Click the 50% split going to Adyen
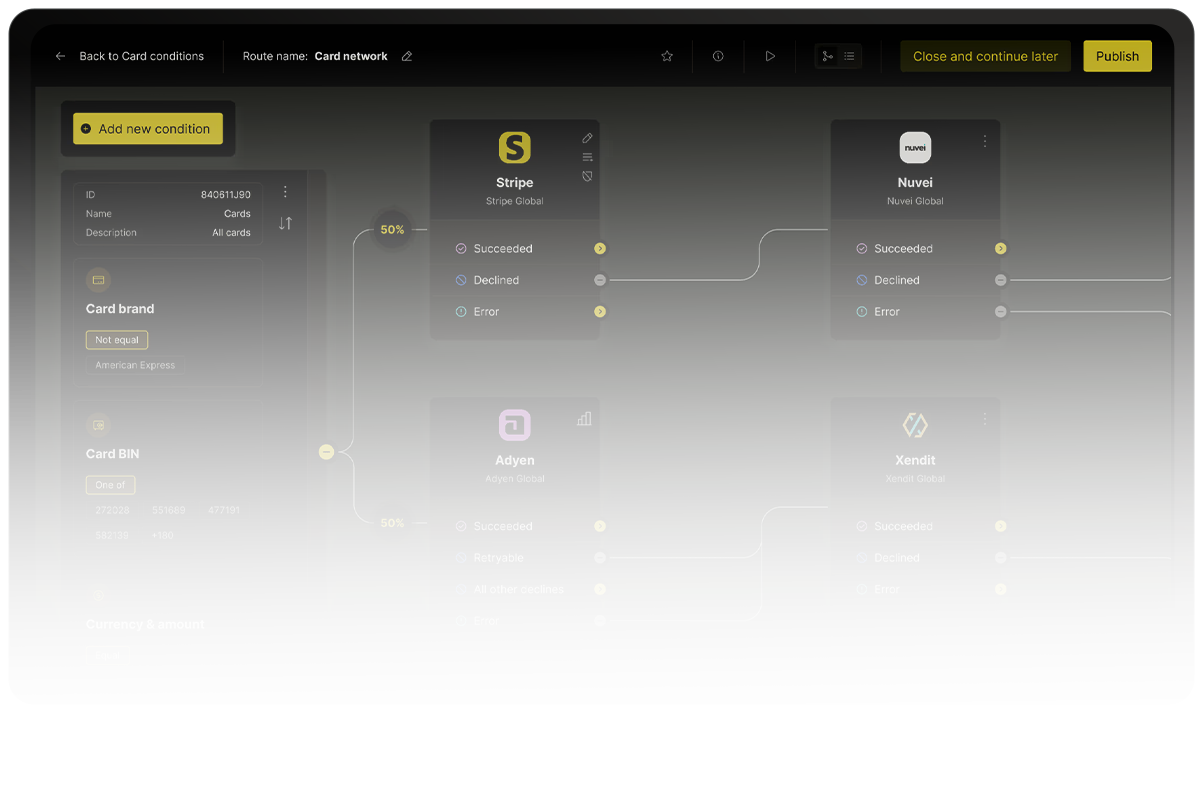 392,523
